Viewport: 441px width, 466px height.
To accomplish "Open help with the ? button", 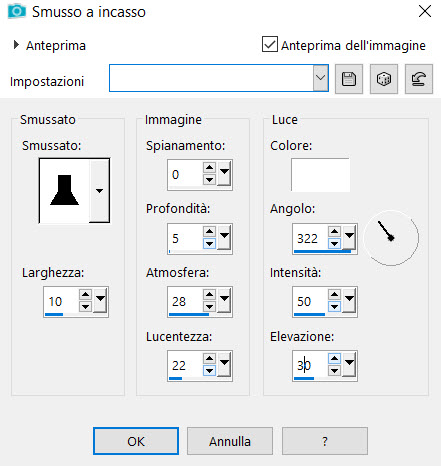I will click(x=325, y=441).
